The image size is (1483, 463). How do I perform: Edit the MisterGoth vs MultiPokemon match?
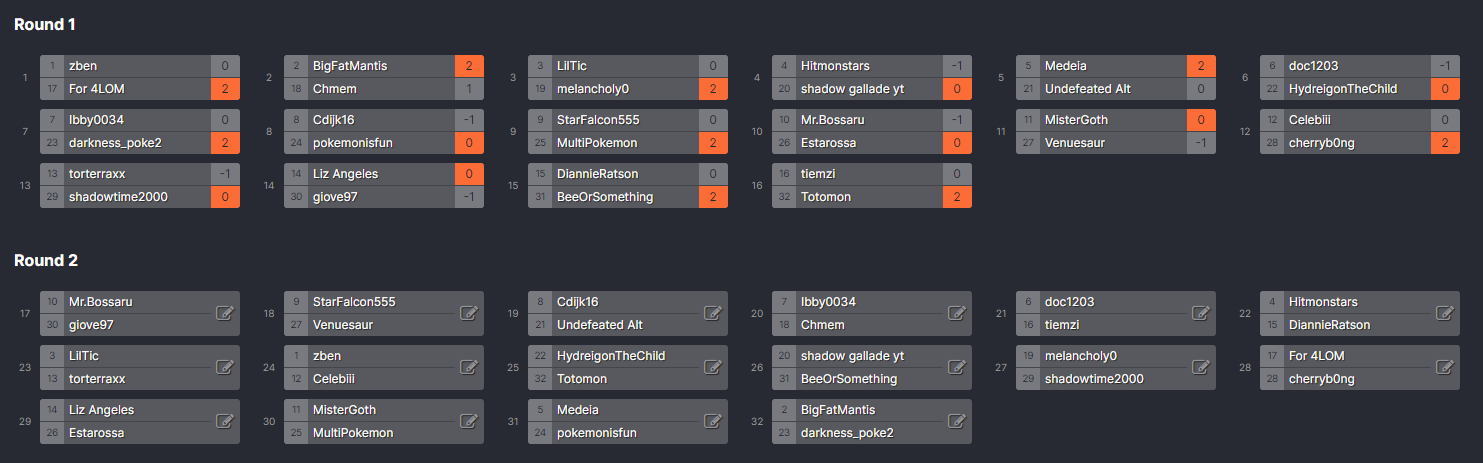point(468,421)
